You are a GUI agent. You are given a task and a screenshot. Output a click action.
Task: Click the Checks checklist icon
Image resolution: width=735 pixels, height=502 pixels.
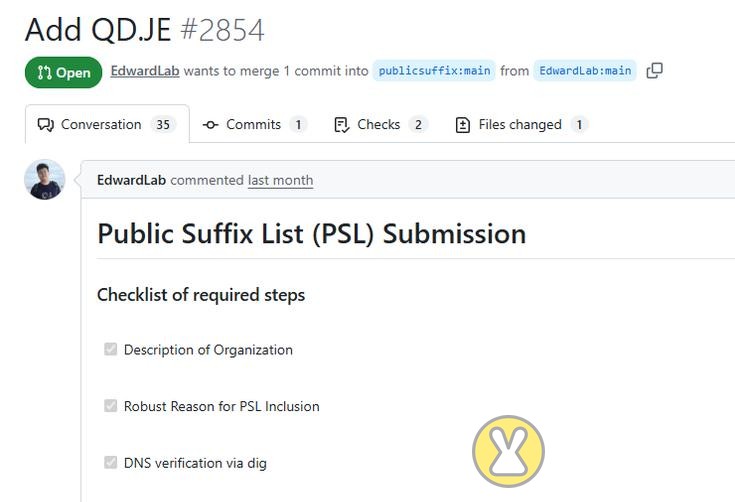tap(341, 125)
